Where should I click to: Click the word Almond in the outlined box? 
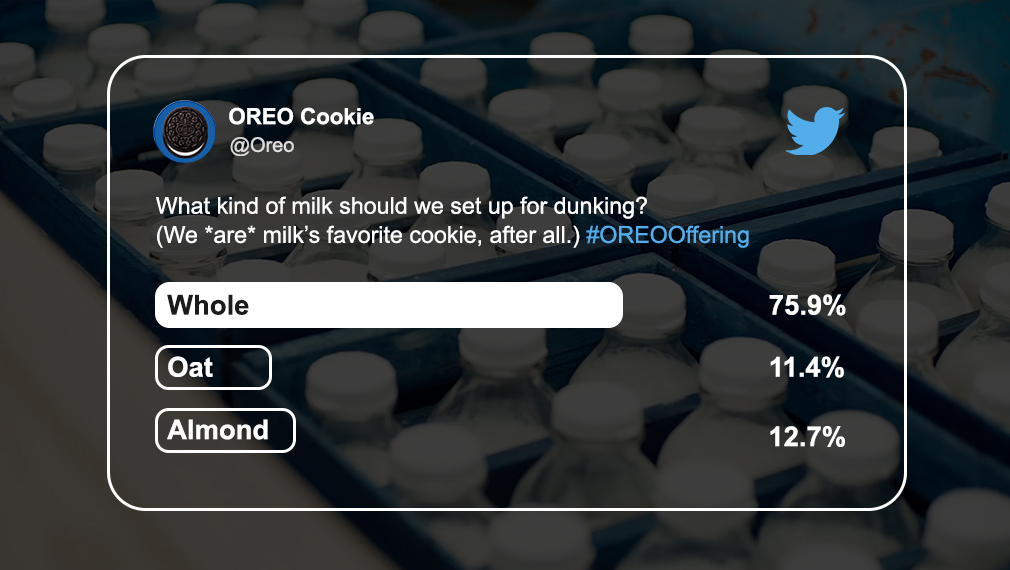point(218,430)
